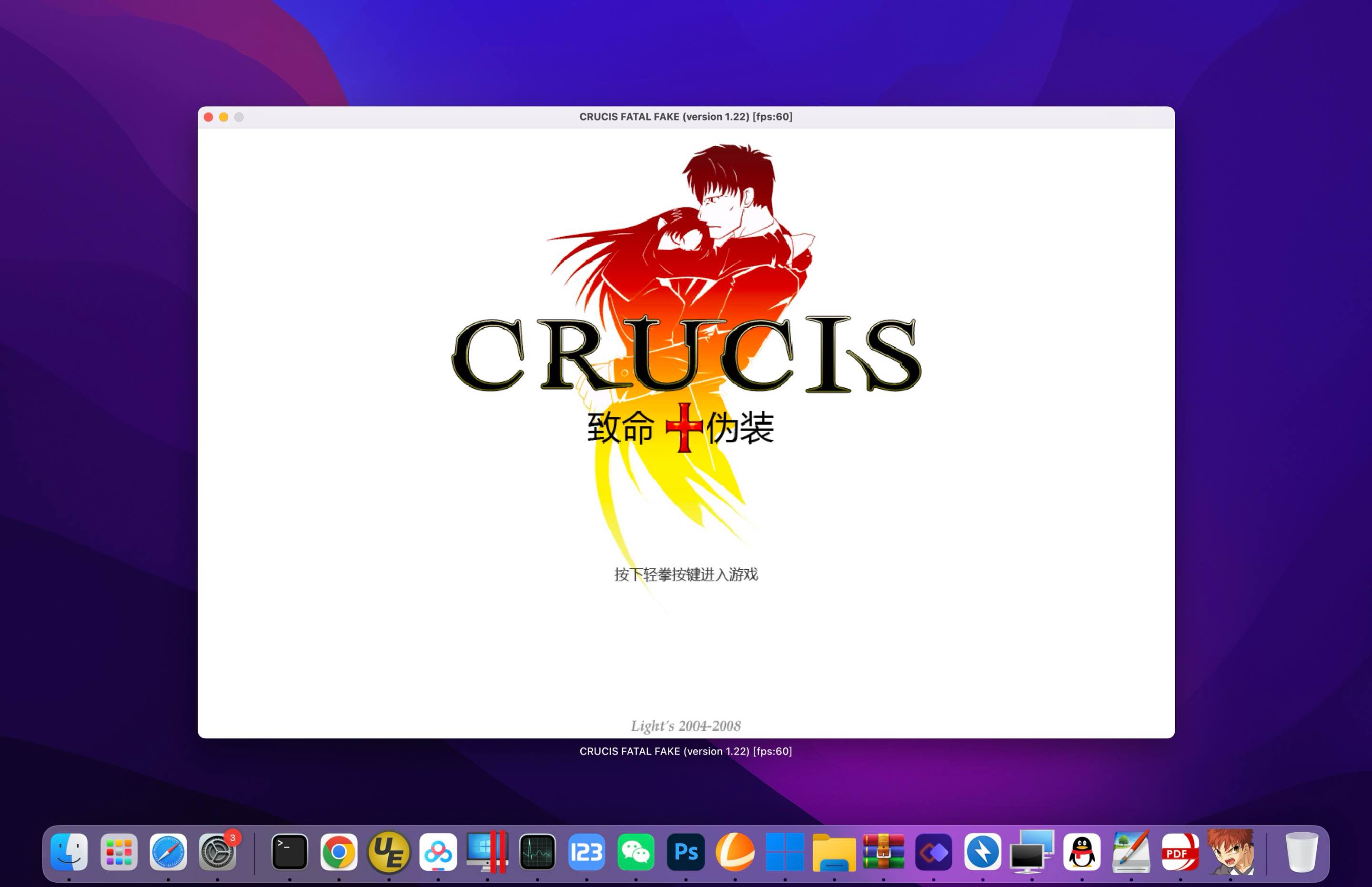Click the 'Light's 2004-2008' copyright text

pyautogui.click(x=686, y=726)
